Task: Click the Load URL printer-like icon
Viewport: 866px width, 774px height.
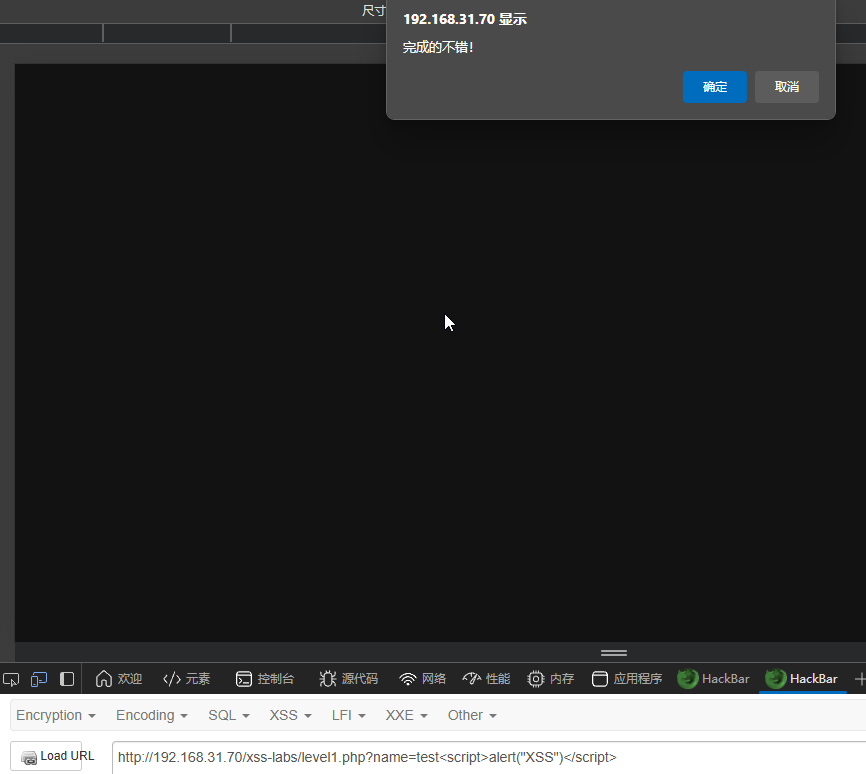Action: pos(29,757)
